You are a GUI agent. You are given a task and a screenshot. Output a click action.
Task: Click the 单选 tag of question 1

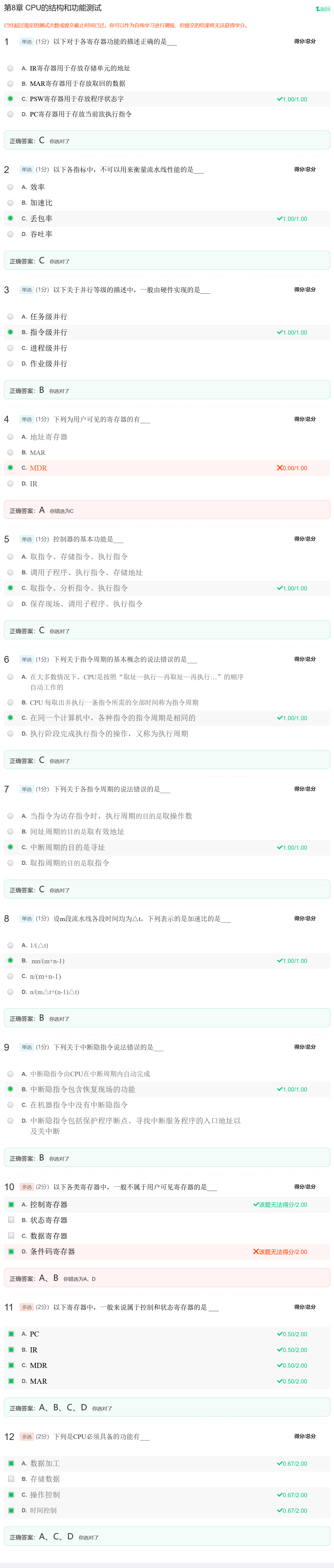[x=27, y=41]
